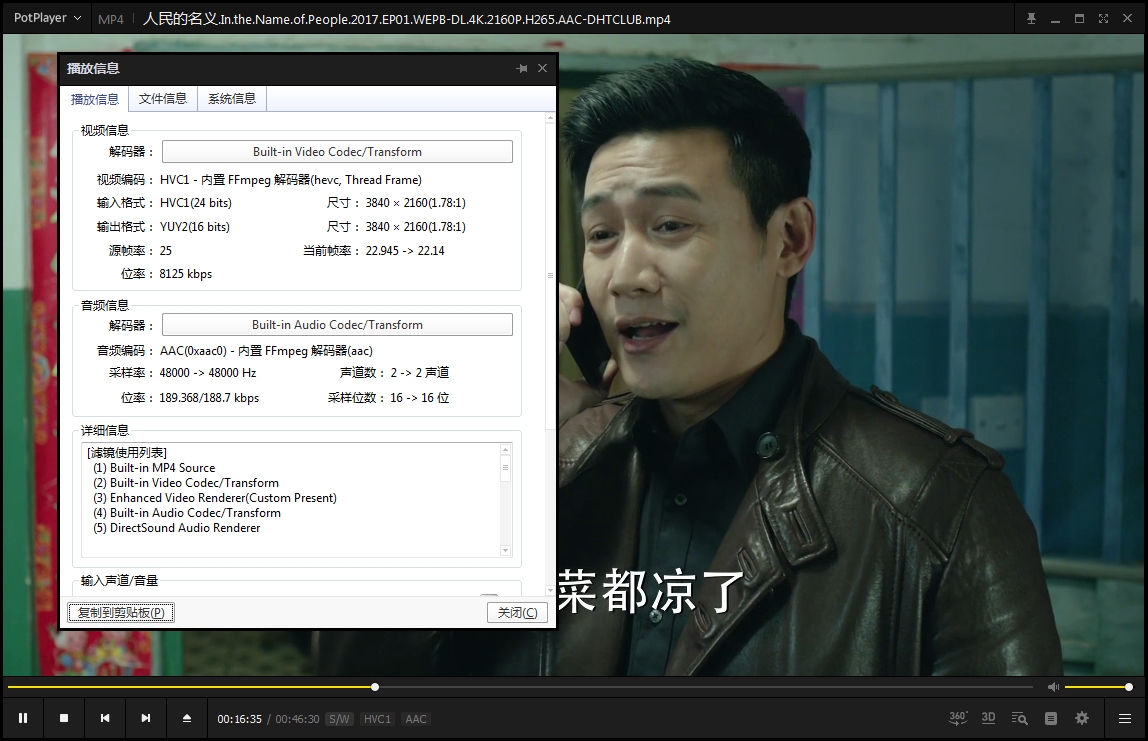Pause playback with the pause button
The height and width of the screenshot is (741, 1148).
[23, 718]
